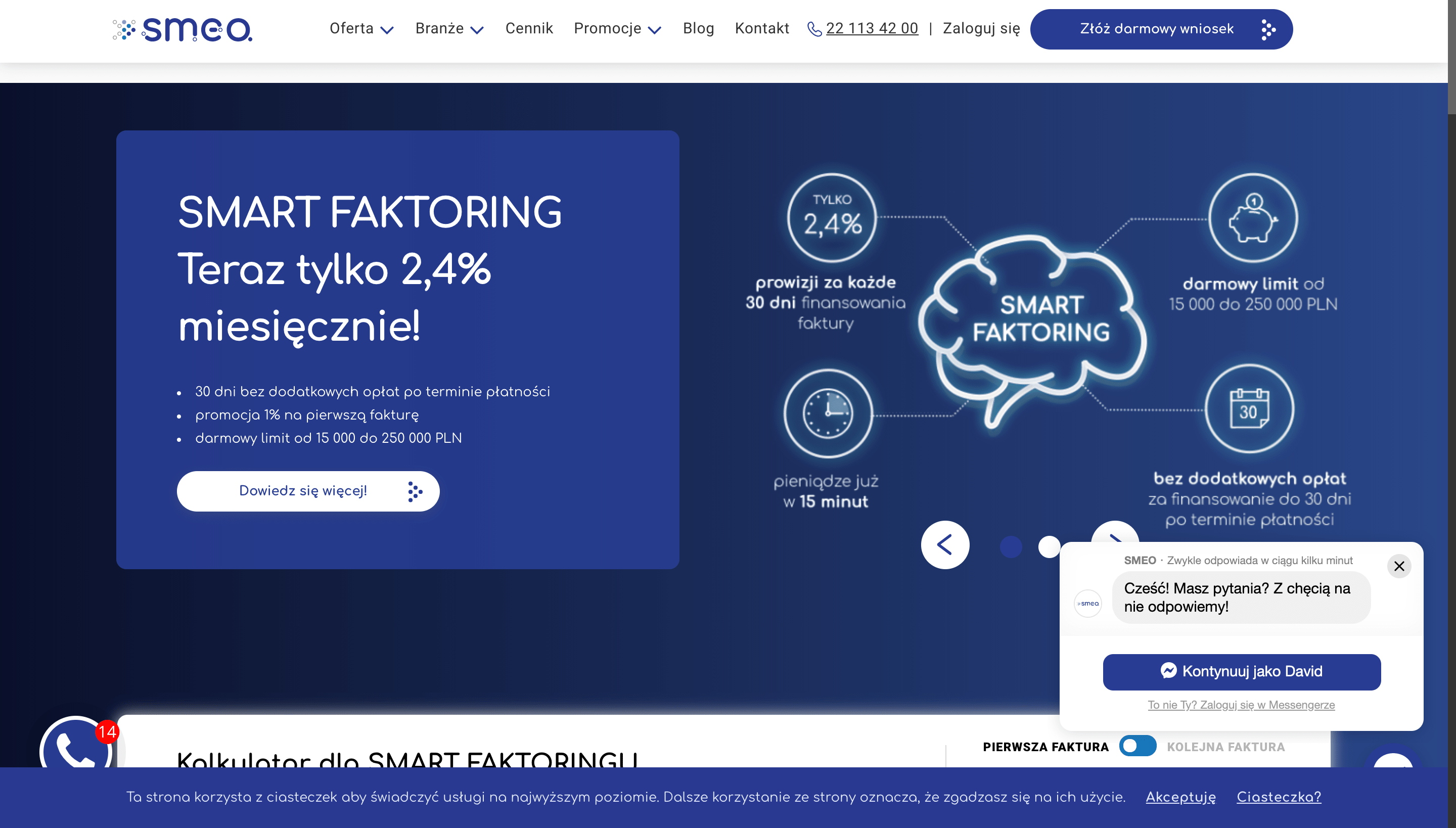
Task: Open the Cennik page
Action: (x=529, y=28)
